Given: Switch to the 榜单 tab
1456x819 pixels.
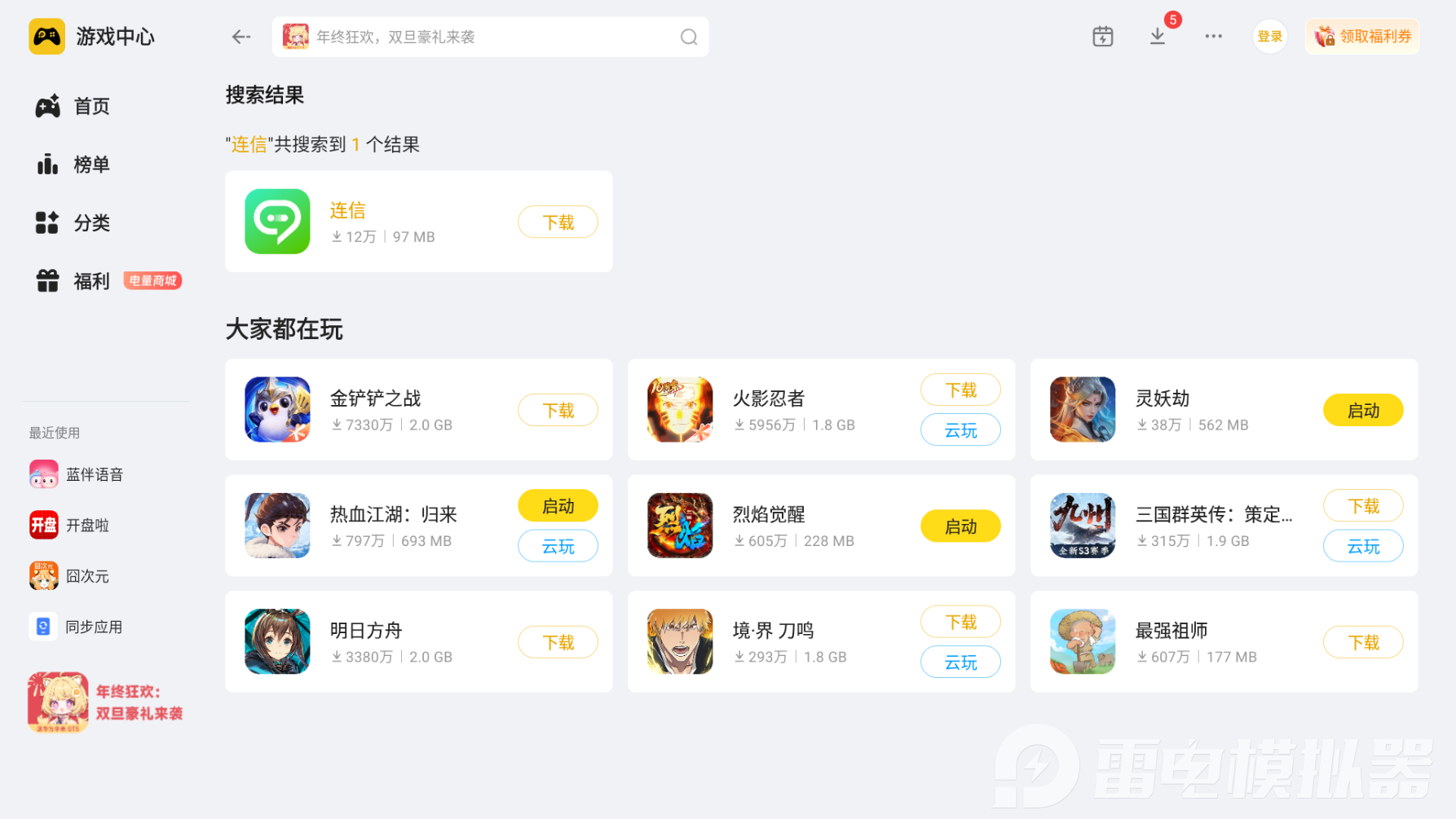Looking at the screenshot, I should [73, 165].
